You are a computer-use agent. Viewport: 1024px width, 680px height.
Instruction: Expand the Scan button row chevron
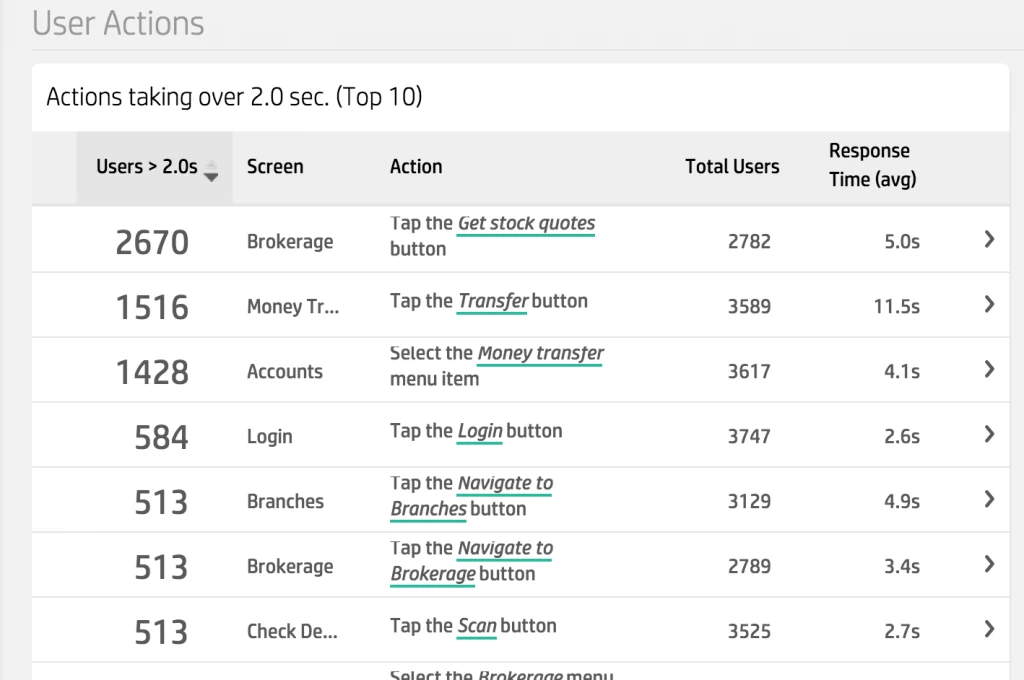click(989, 630)
